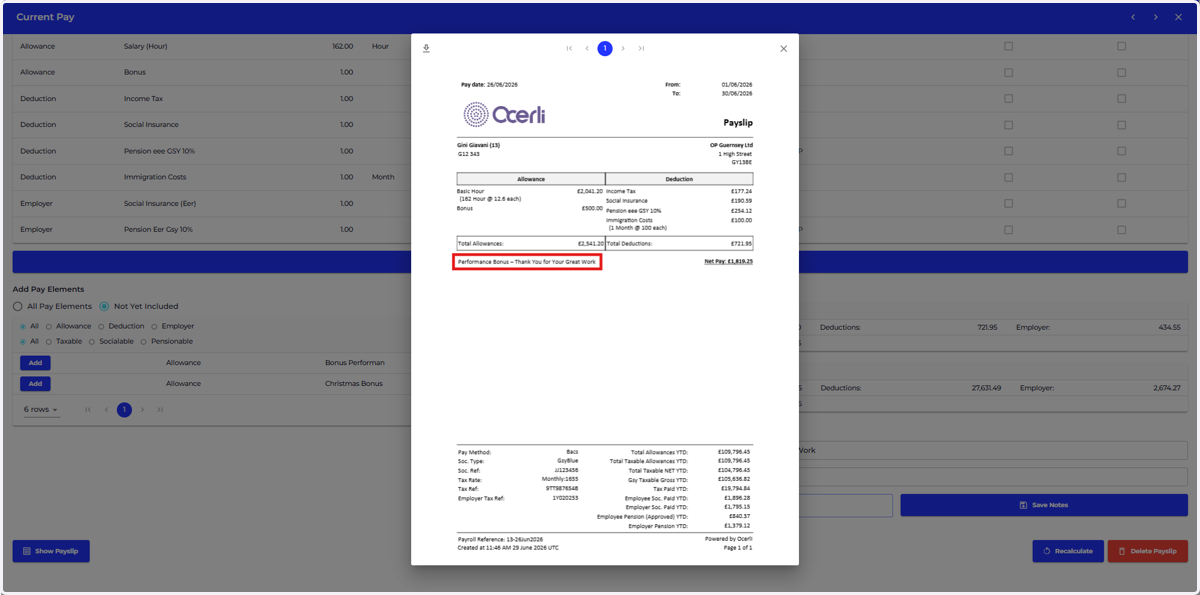Select the All radio beside Allowance
Screen dimensions: 1200x595
pyautogui.click(x=24, y=326)
